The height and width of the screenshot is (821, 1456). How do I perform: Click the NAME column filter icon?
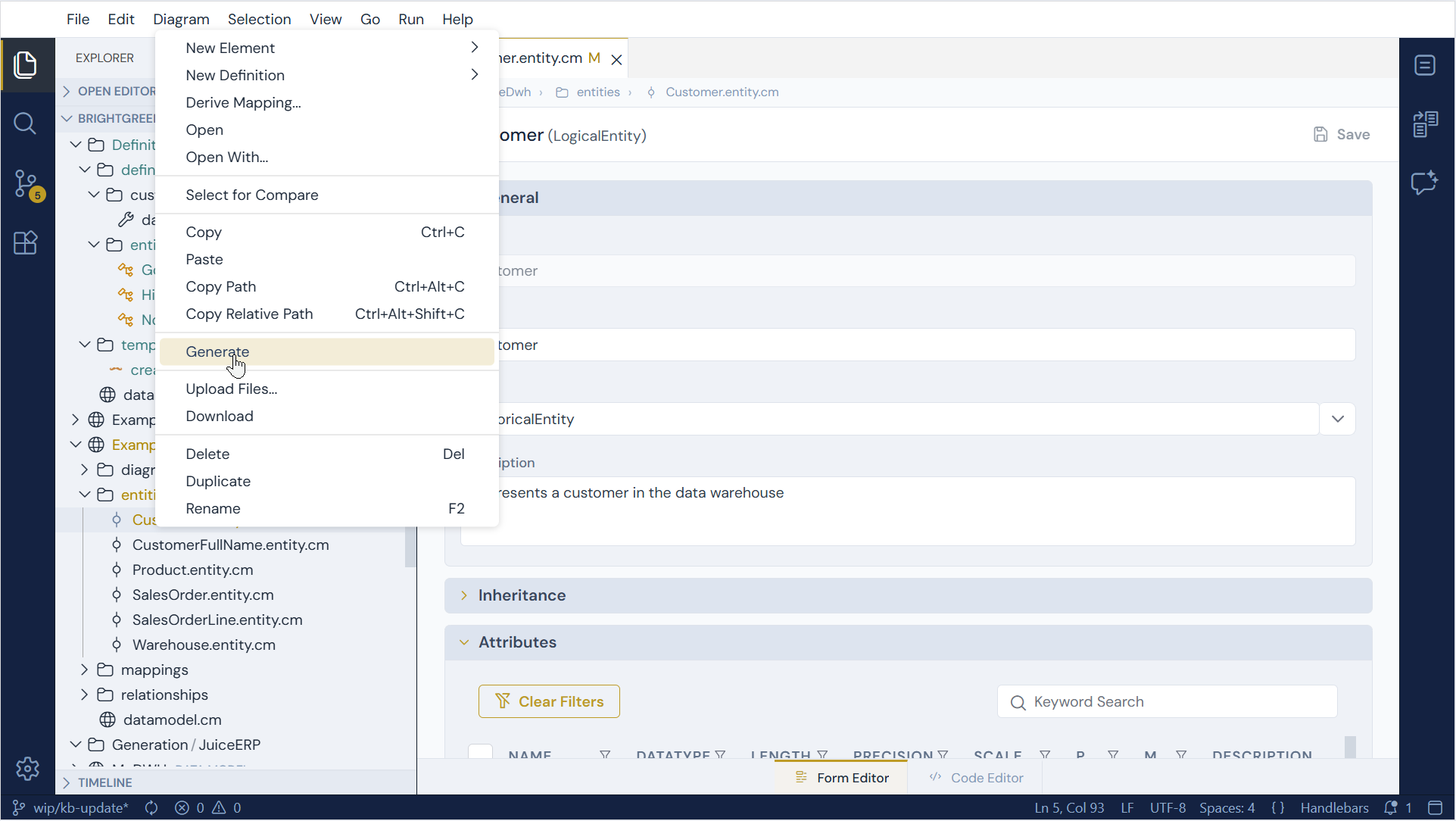click(605, 754)
